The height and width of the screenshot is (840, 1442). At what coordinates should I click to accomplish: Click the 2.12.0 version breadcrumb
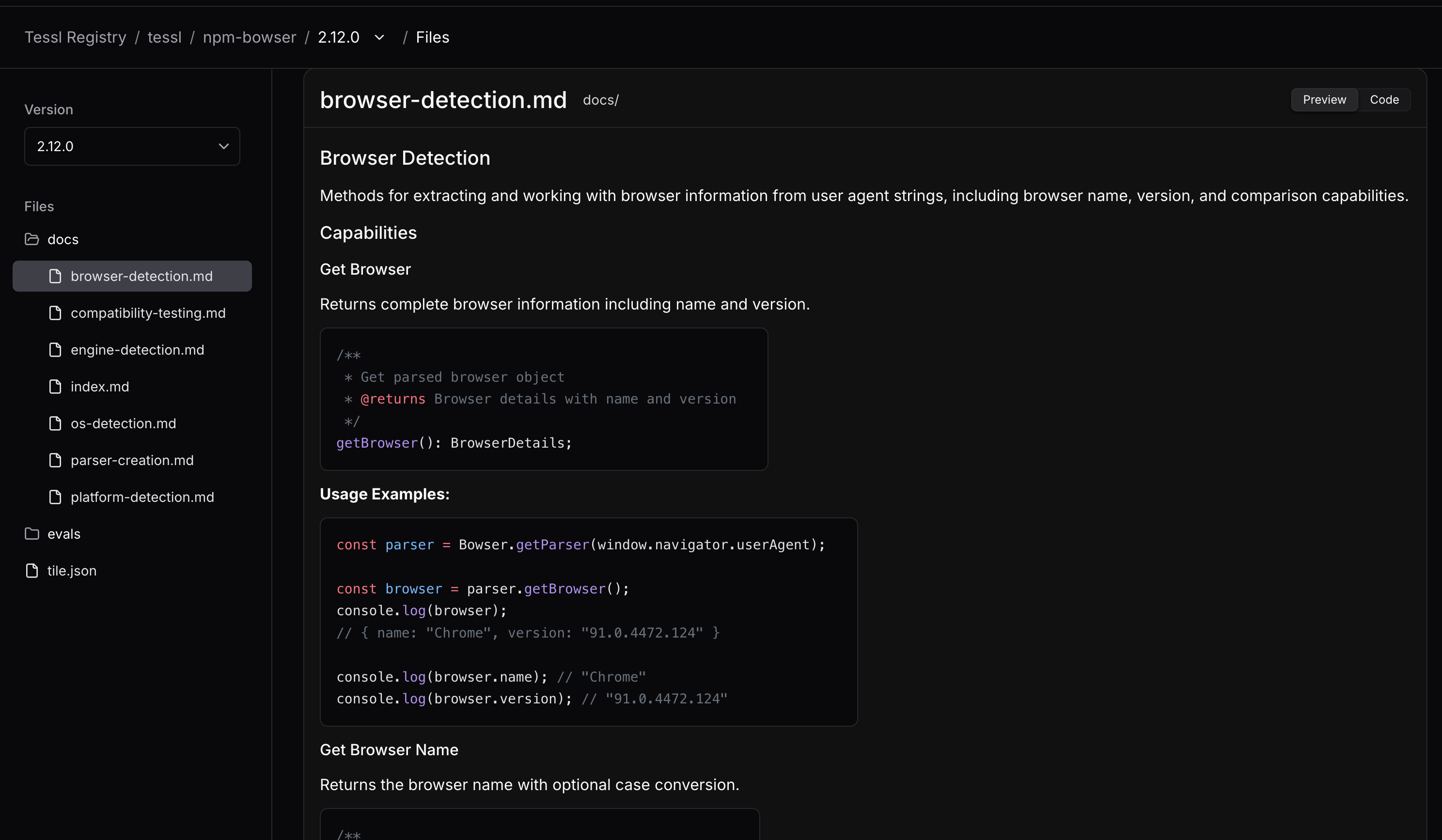tap(339, 37)
